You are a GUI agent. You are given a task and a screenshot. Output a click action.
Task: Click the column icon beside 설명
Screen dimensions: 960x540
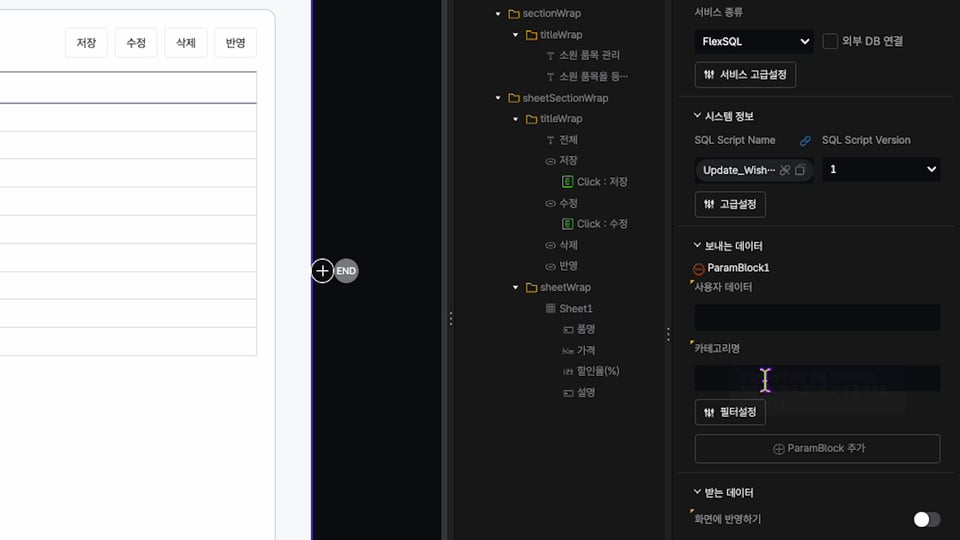click(x=568, y=393)
